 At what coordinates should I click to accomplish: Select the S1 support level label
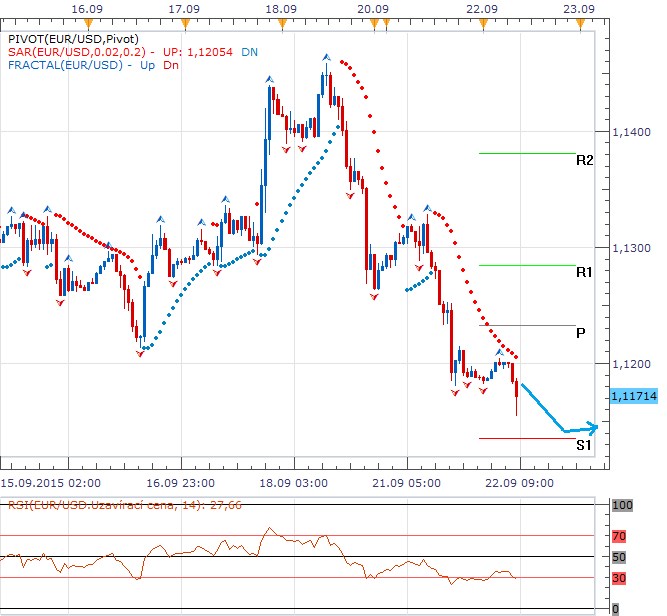tap(584, 445)
